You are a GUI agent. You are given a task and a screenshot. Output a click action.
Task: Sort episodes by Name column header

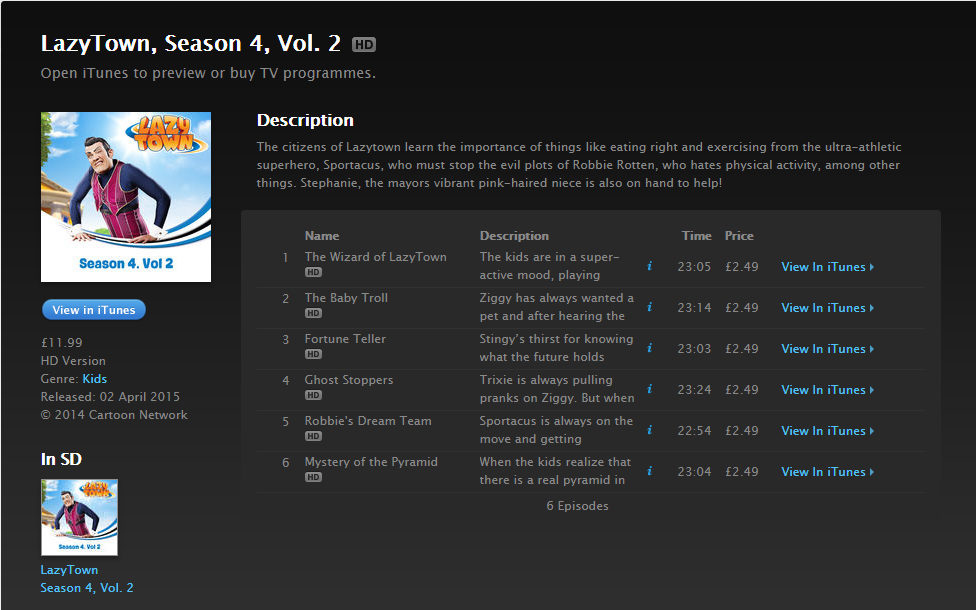pos(322,236)
